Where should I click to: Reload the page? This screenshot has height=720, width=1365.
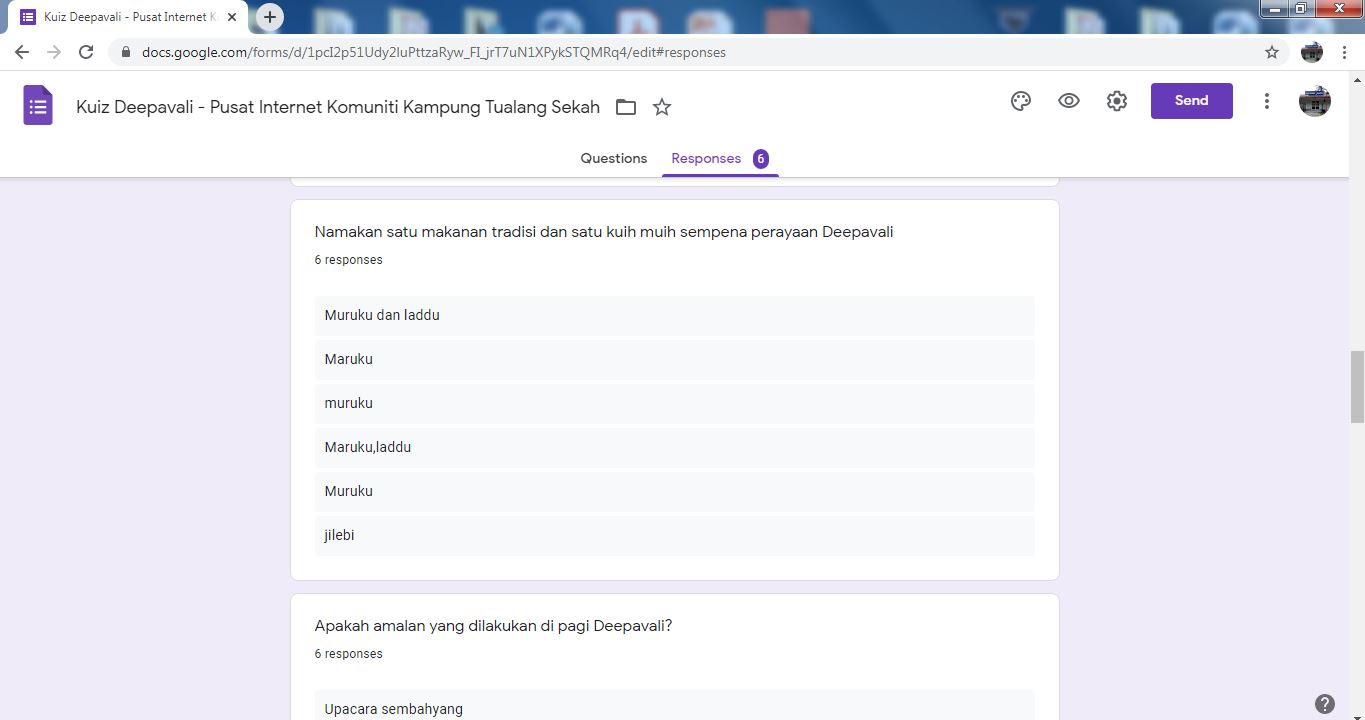point(86,52)
